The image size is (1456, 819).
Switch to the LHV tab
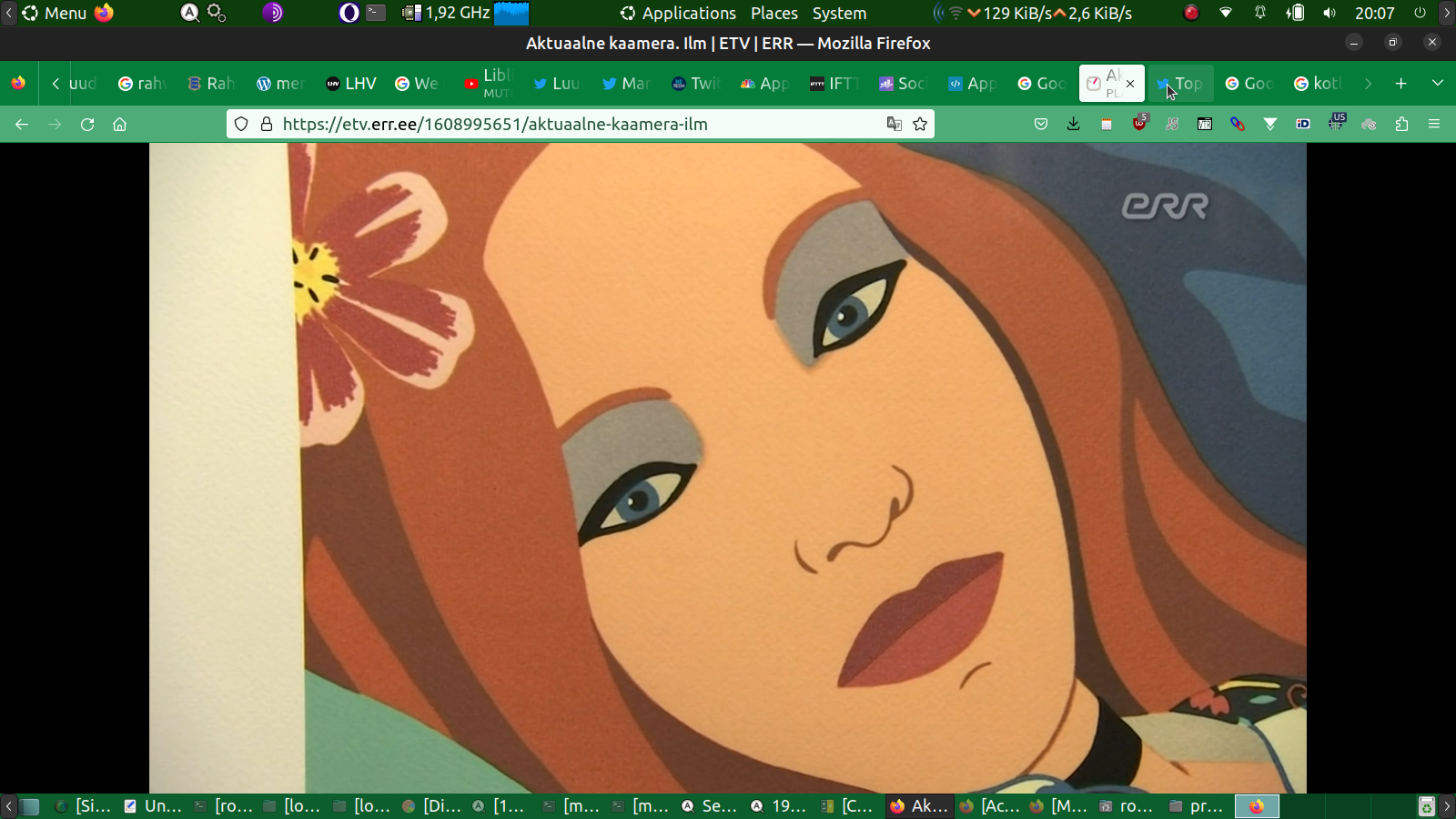click(351, 84)
